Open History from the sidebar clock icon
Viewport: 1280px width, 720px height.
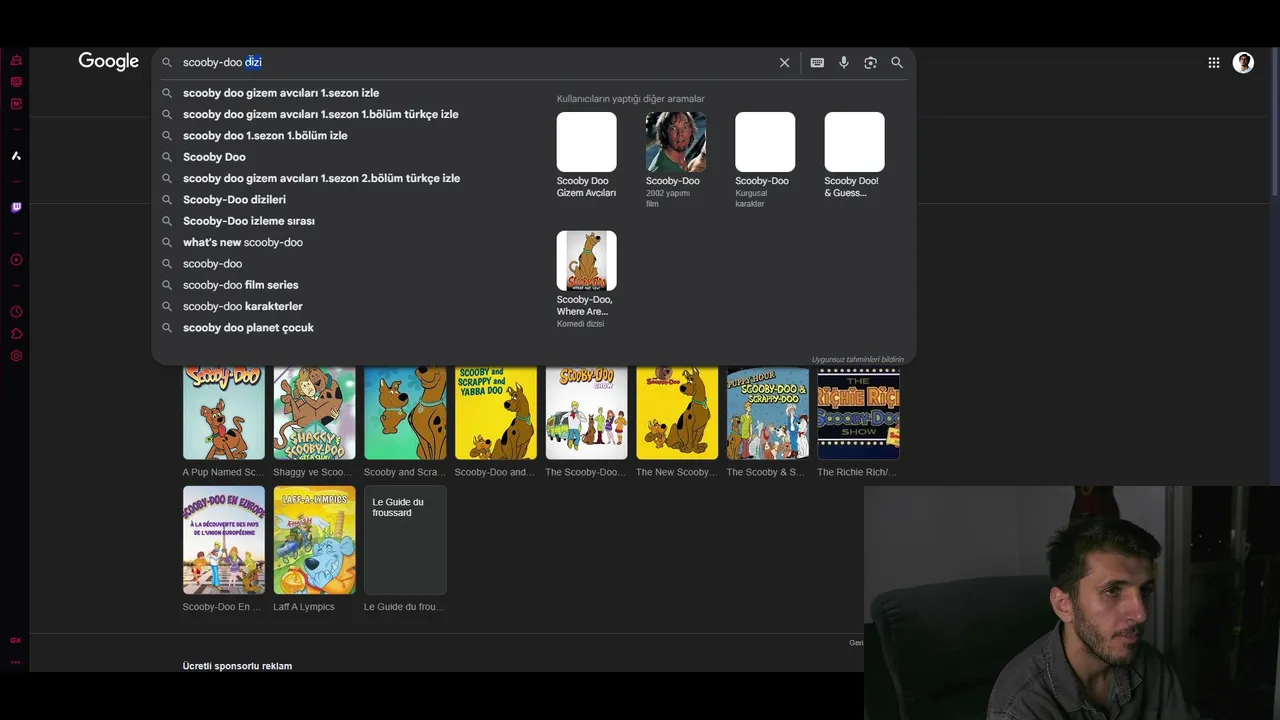[16, 312]
